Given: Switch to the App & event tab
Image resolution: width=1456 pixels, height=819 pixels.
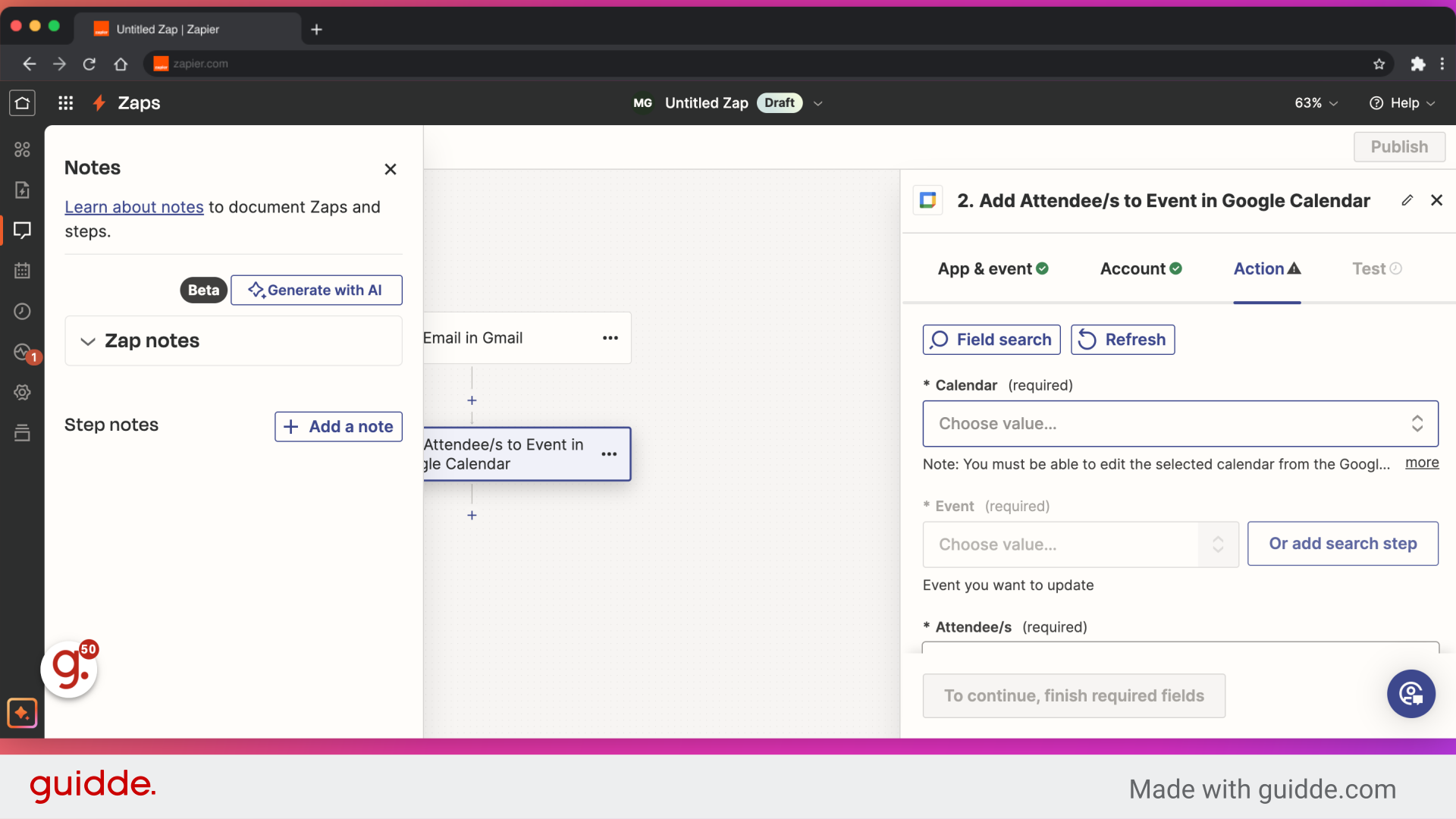Looking at the screenshot, I should tap(993, 268).
